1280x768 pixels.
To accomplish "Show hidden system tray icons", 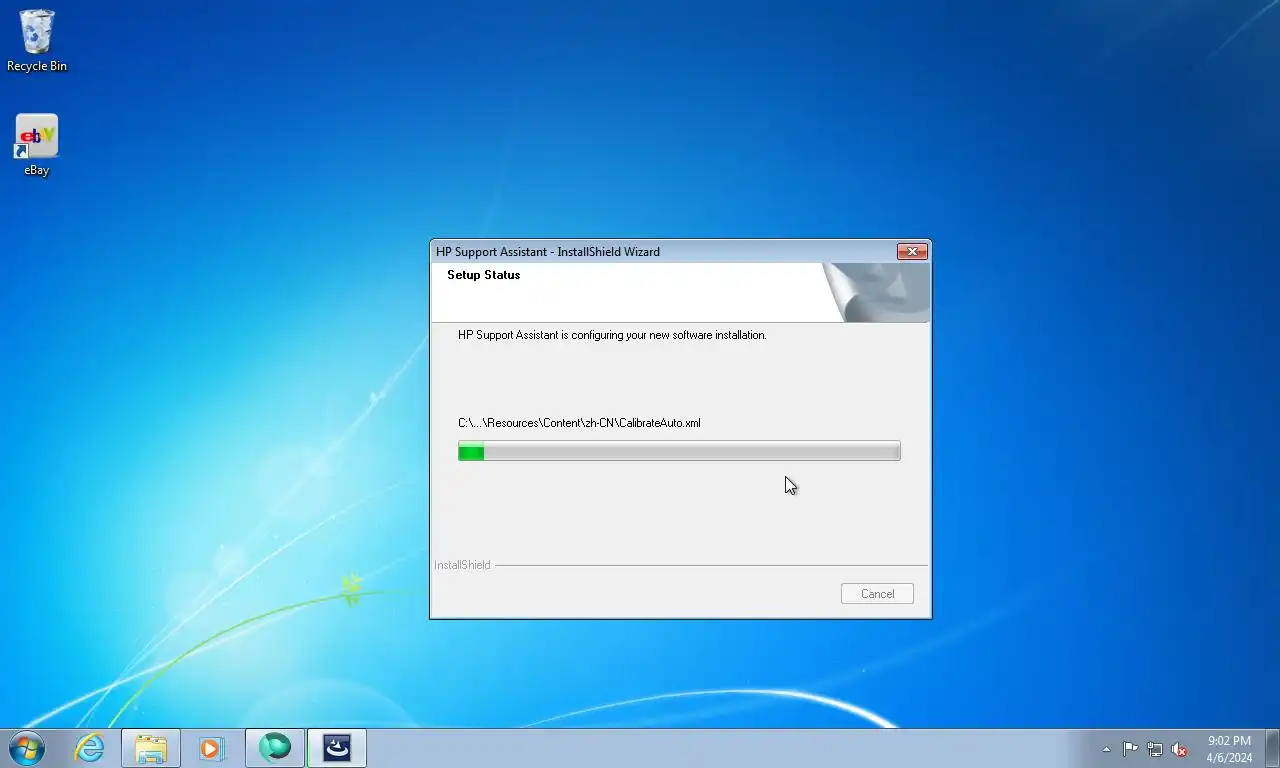I will pyautogui.click(x=1106, y=749).
